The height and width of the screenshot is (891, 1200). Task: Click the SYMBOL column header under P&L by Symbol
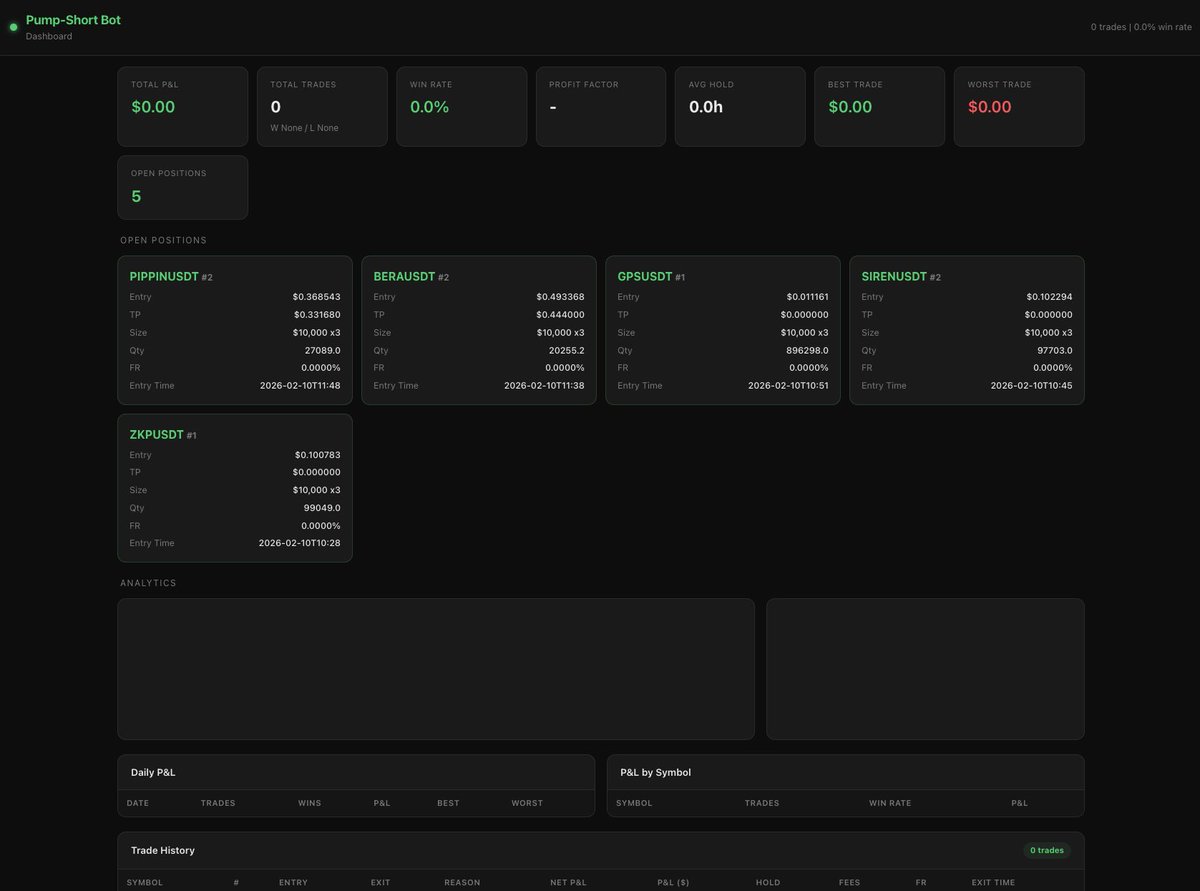tap(634, 803)
